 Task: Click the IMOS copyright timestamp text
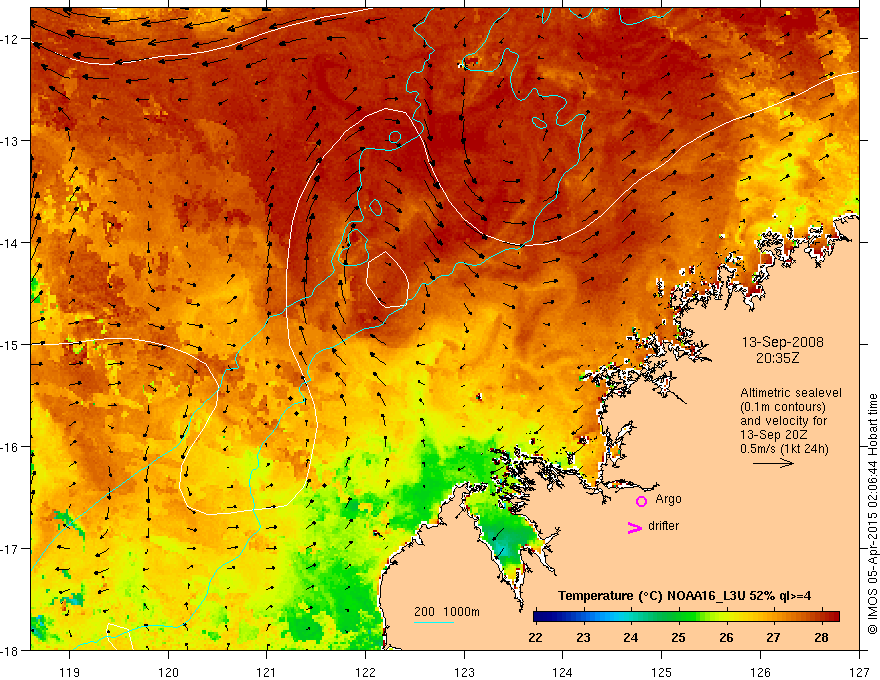point(872,513)
